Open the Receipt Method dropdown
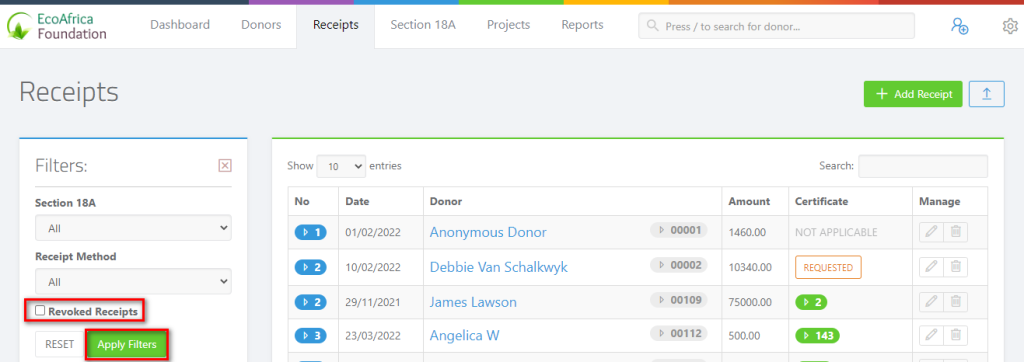The width and height of the screenshot is (1024, 362). click(x=133, y=282)
